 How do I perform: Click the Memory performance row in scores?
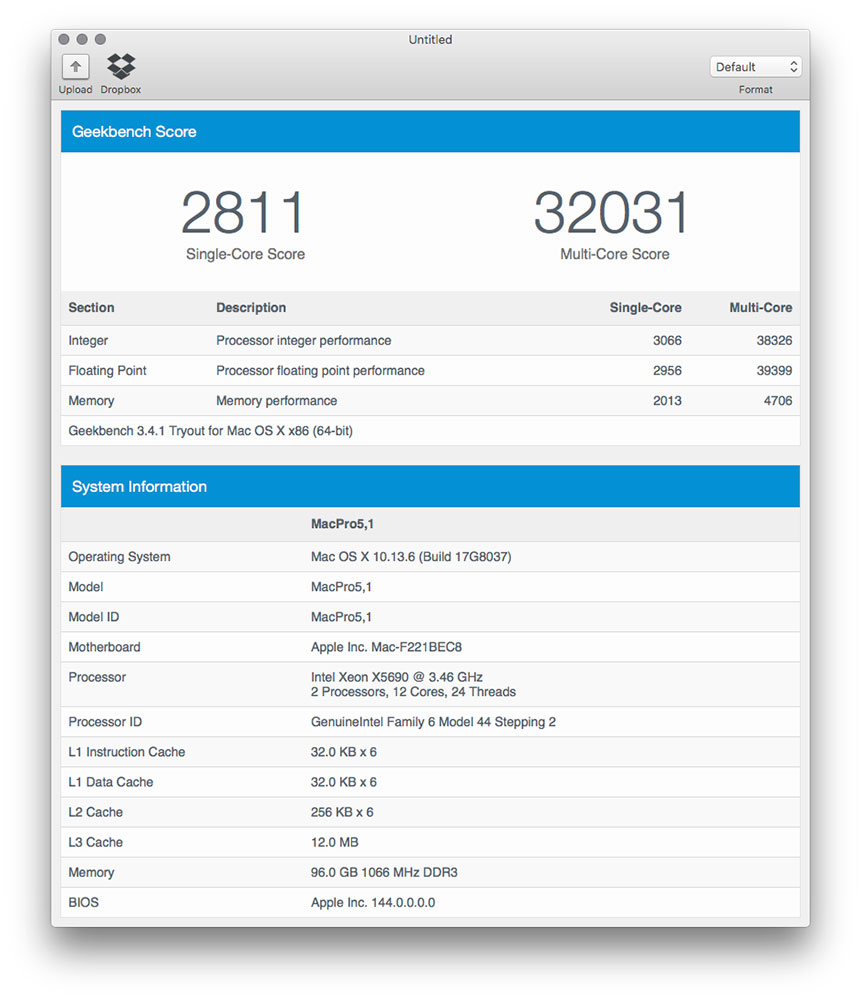click(430, 401)
